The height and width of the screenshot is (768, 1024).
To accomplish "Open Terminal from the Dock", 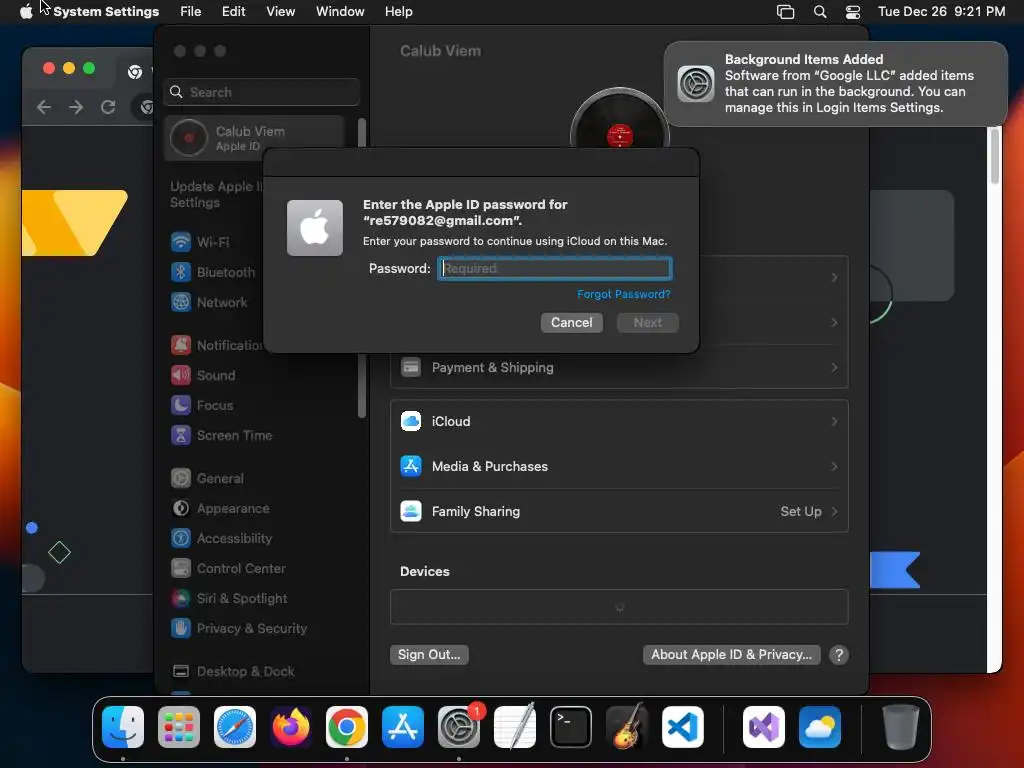I will pos(571,727).
